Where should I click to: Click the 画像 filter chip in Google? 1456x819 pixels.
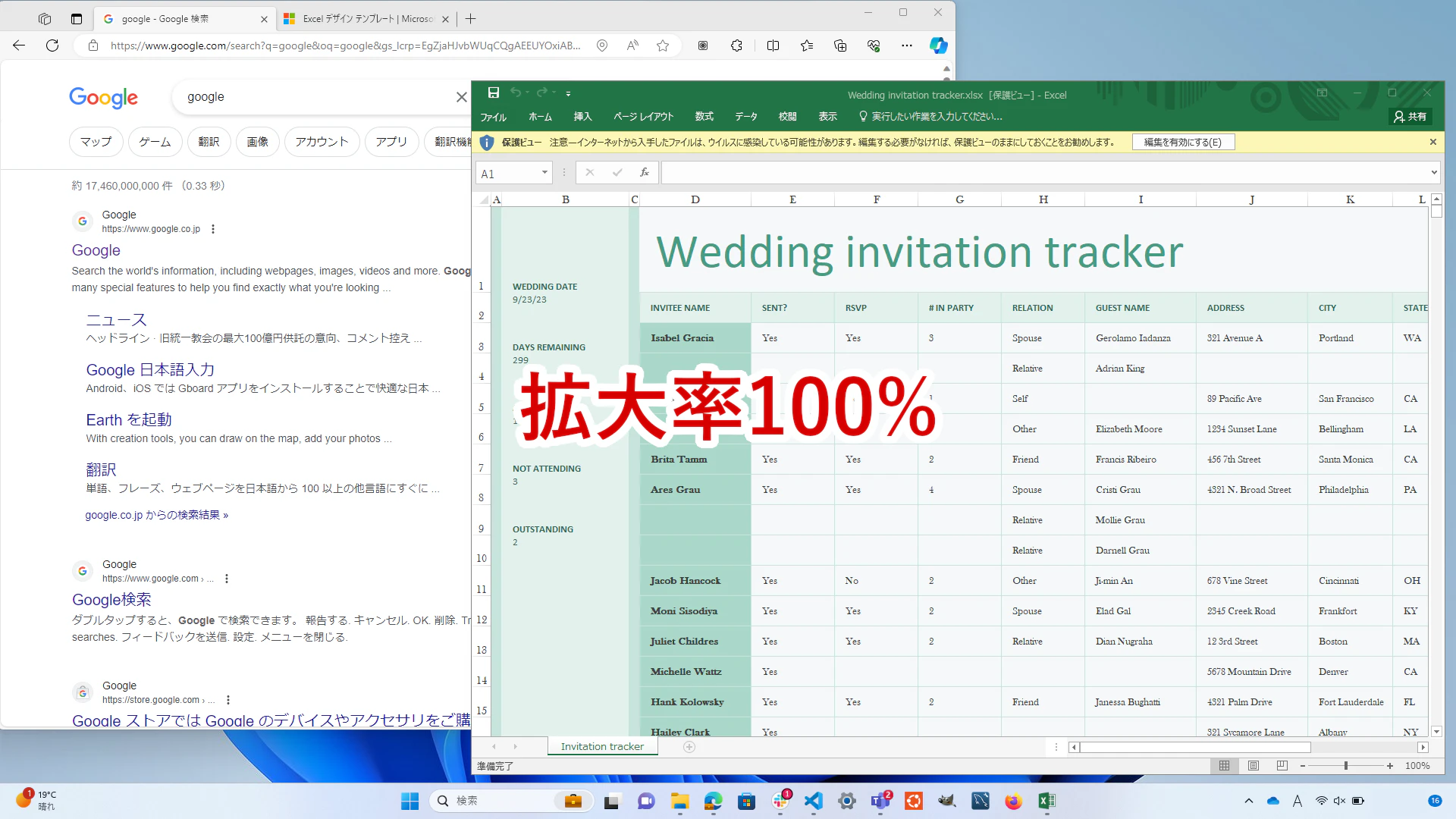pyautogui.click(x=258, y=142)
